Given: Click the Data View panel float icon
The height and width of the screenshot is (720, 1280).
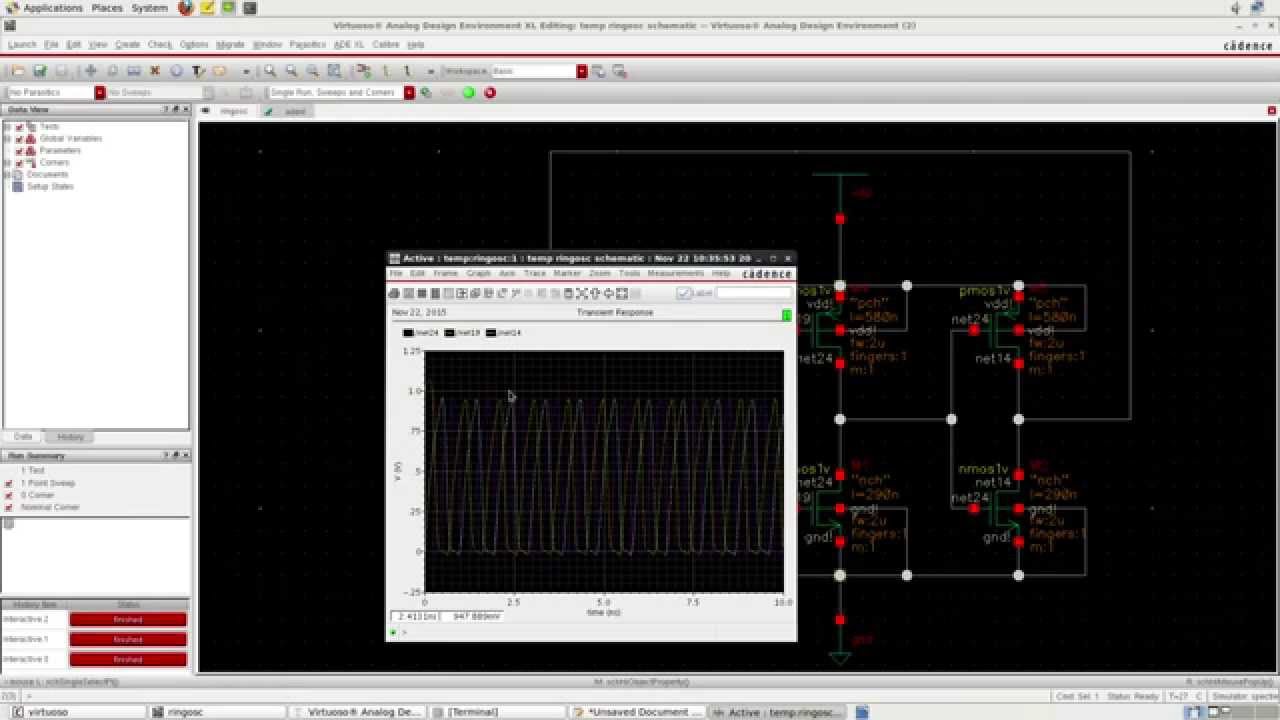Looking at the screenshot, I should (175, 109).
